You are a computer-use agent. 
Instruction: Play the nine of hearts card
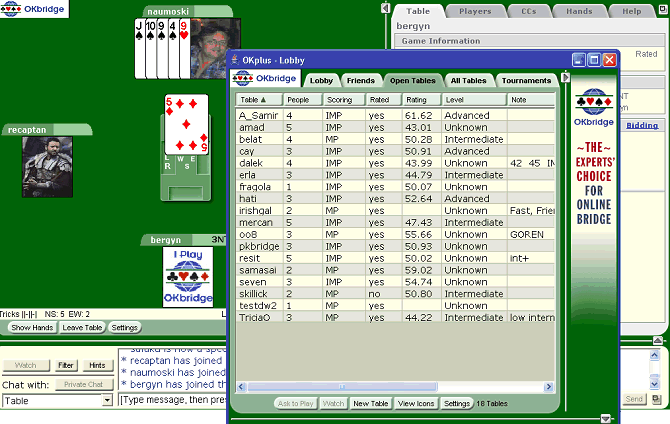click(x=185, y=48)
